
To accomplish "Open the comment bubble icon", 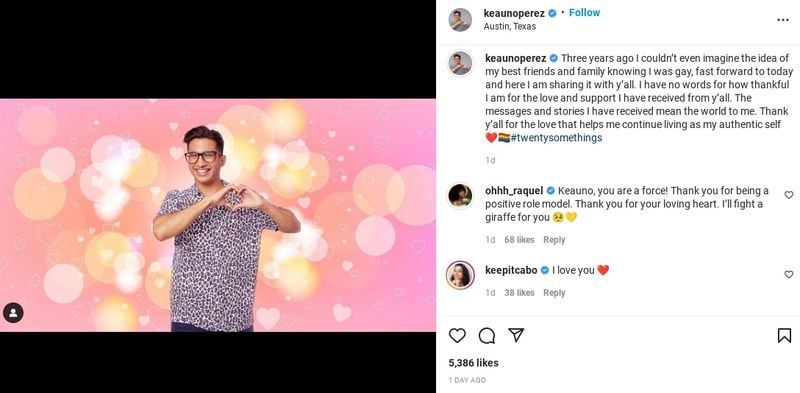I will click(487, 335).
